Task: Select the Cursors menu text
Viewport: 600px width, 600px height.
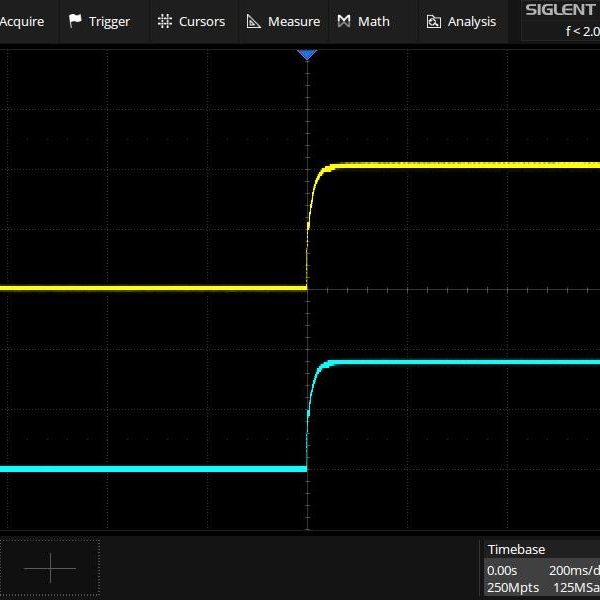Action: click(x=202, y=21)
